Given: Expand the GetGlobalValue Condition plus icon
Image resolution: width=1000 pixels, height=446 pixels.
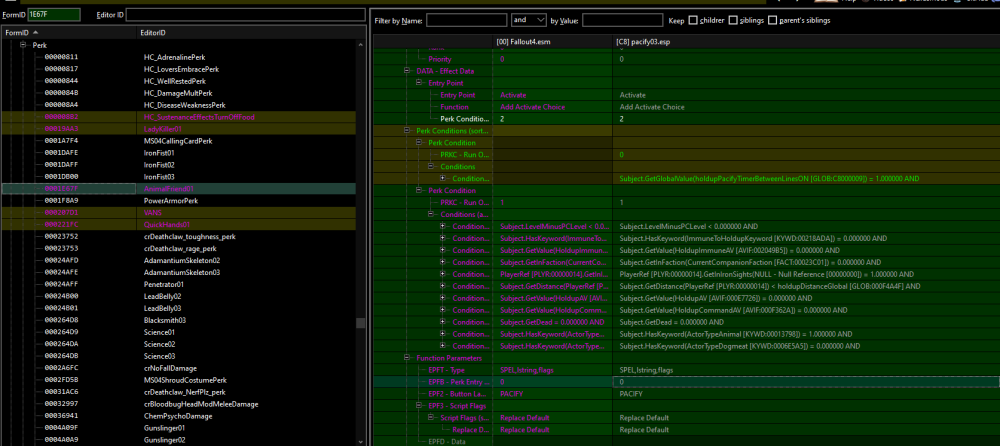Looking at the screenshot, I should [443, 179].
